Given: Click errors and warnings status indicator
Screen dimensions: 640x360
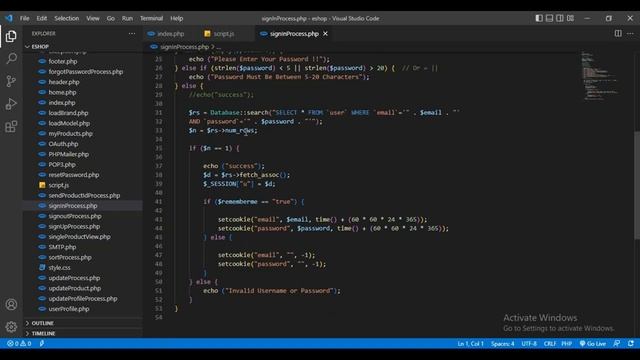Looking at the screenshot, I should click(19, 344).
